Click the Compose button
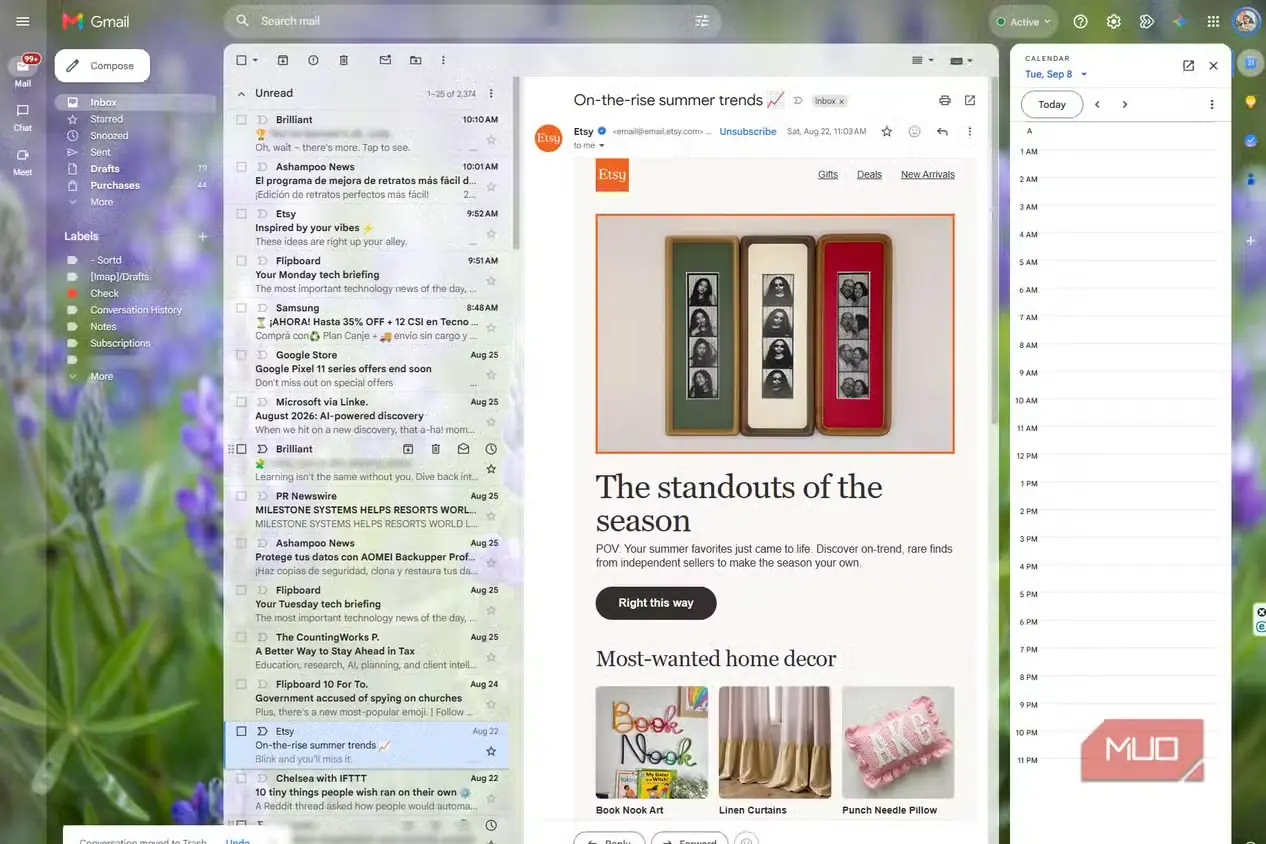The width and height of the screenshot is (1266, 844). pyautogui.click(x=102, y=66)
